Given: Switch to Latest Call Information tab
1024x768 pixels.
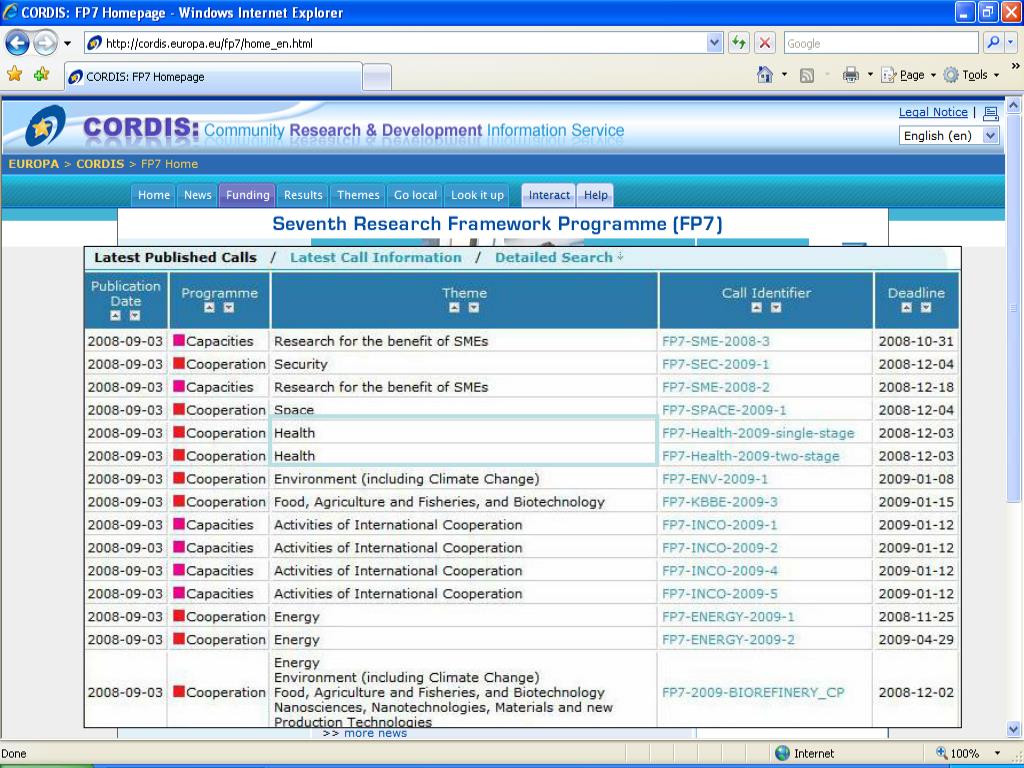Looking at the screenshot, I should tap(376, 257).
